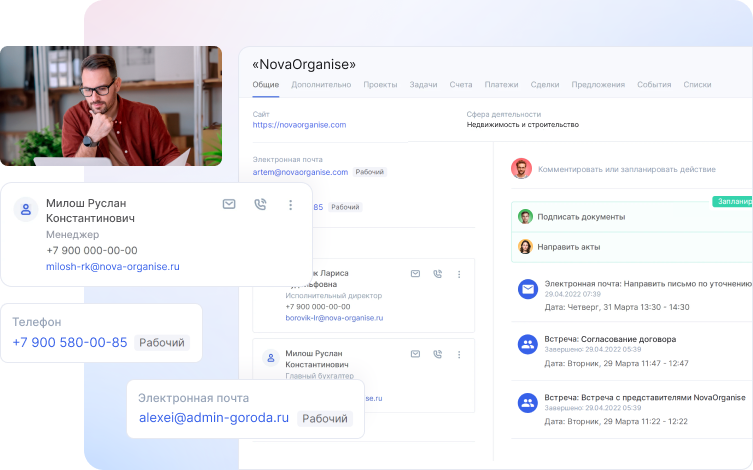Click phone number +7 900 580-00-85
The height and width of the screenshot is (470, 753).
click(70, 342)
